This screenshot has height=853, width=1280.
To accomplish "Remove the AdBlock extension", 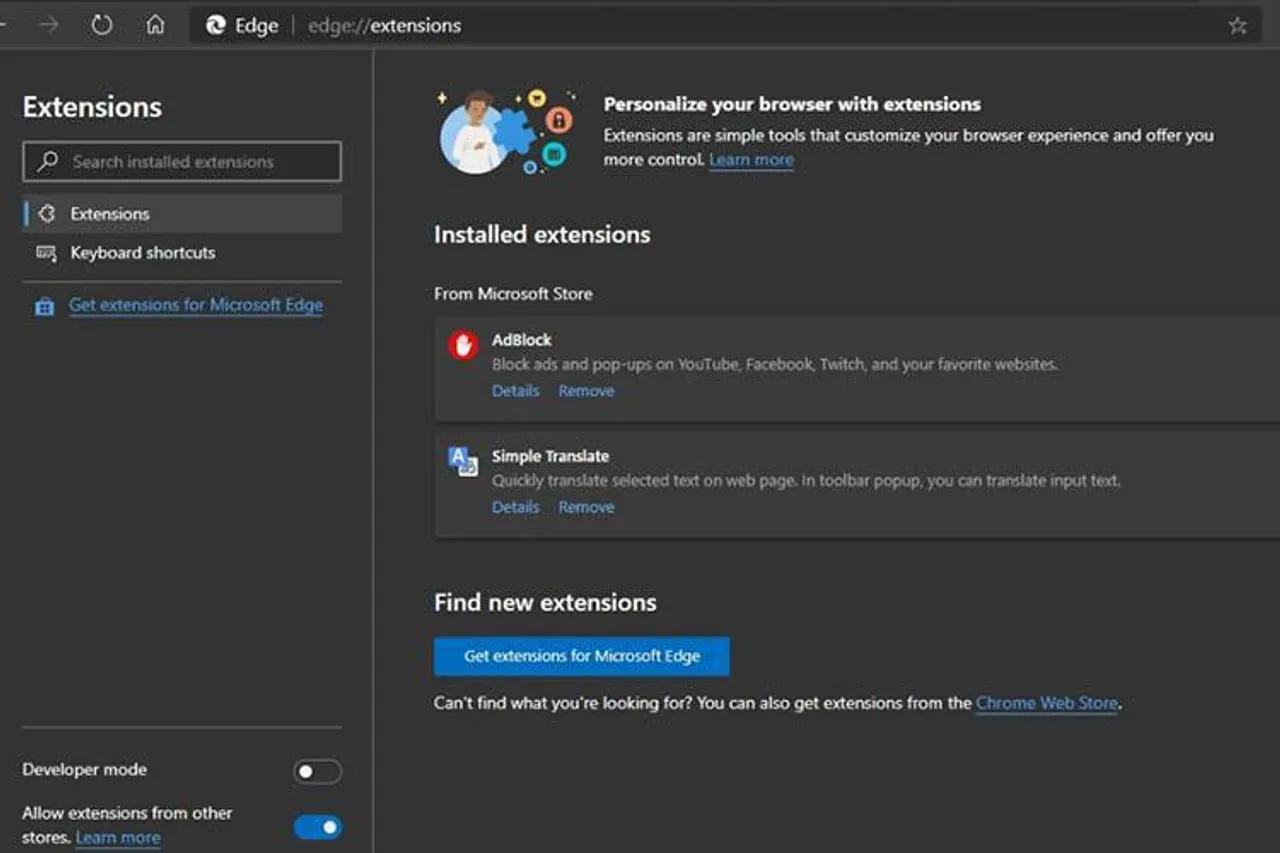I will (586, 391).
